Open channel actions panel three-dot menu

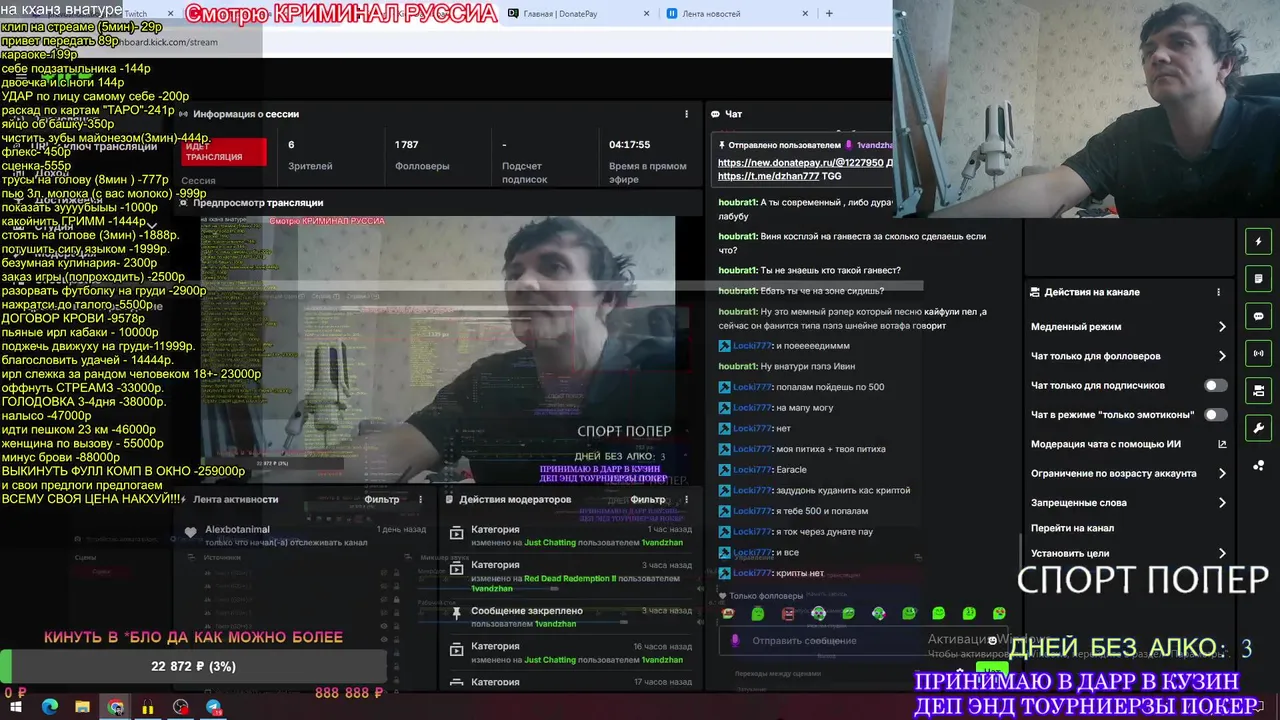[x=1218, y=292]
